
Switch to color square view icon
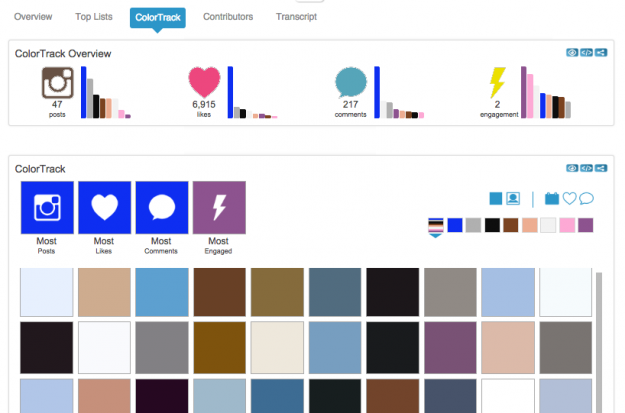[495, 198]
